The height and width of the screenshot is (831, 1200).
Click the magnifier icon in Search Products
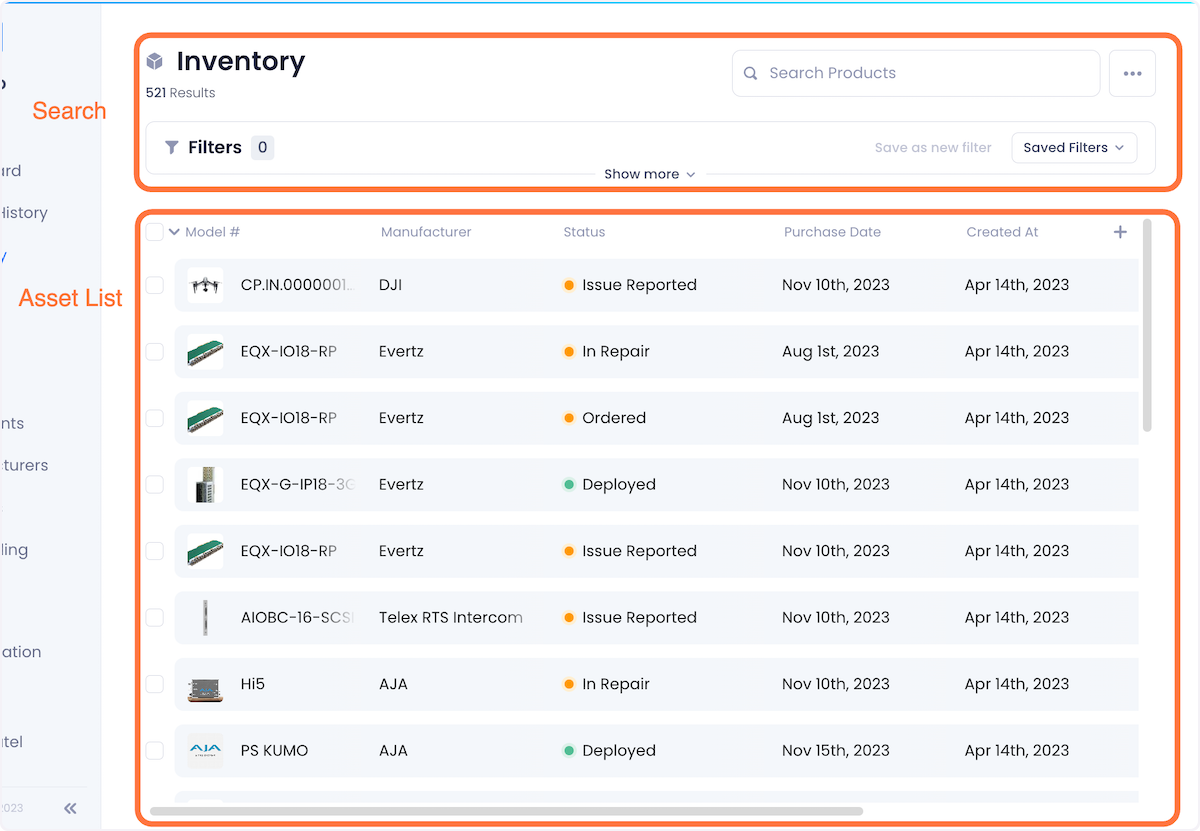(x=751, y=73)
